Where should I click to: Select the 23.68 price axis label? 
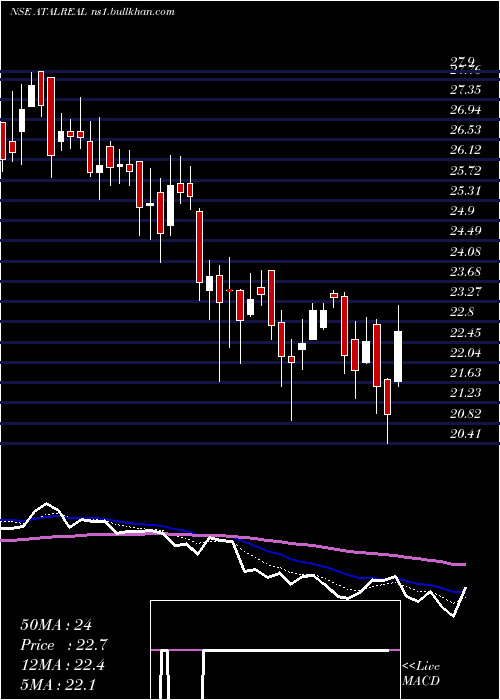pos(465,272)
